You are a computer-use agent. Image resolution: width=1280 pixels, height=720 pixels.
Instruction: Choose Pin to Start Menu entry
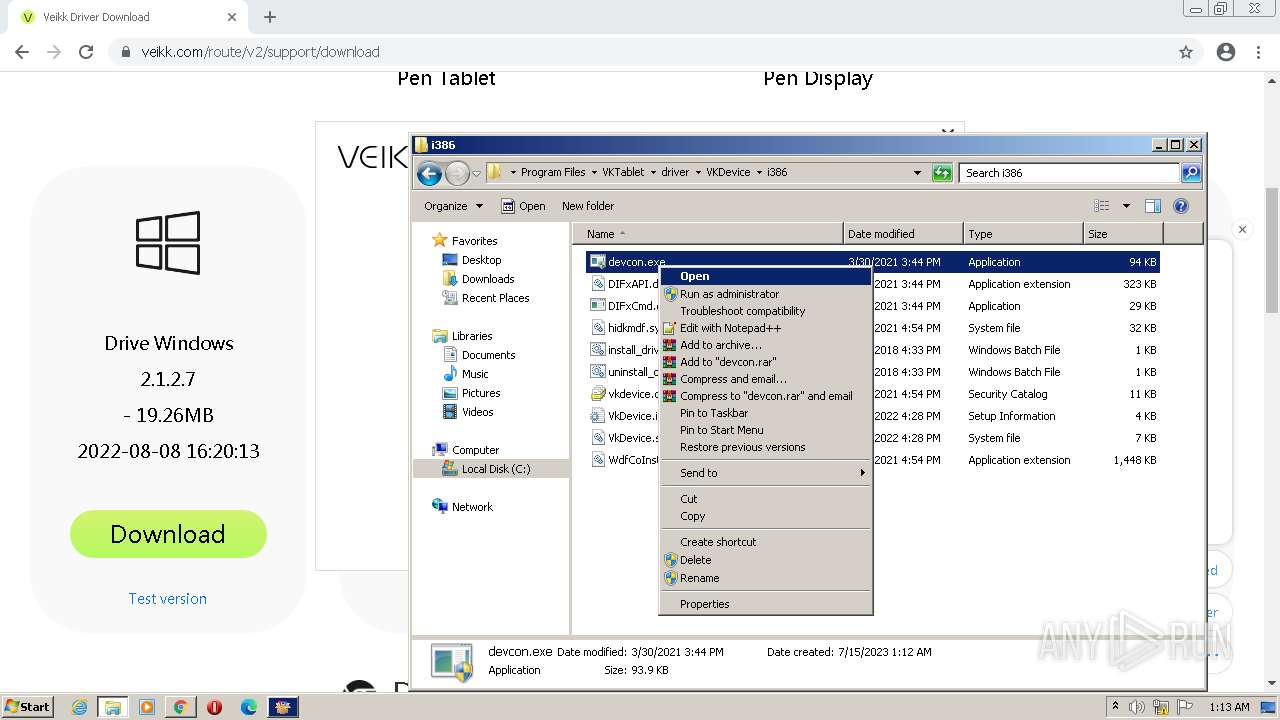[x=765, y=430]
